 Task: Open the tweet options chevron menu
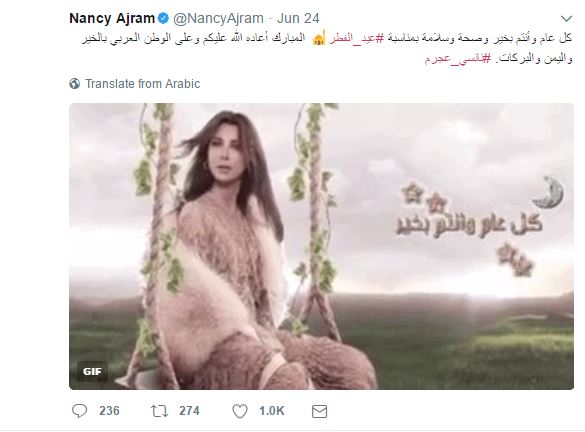(566, 18)
